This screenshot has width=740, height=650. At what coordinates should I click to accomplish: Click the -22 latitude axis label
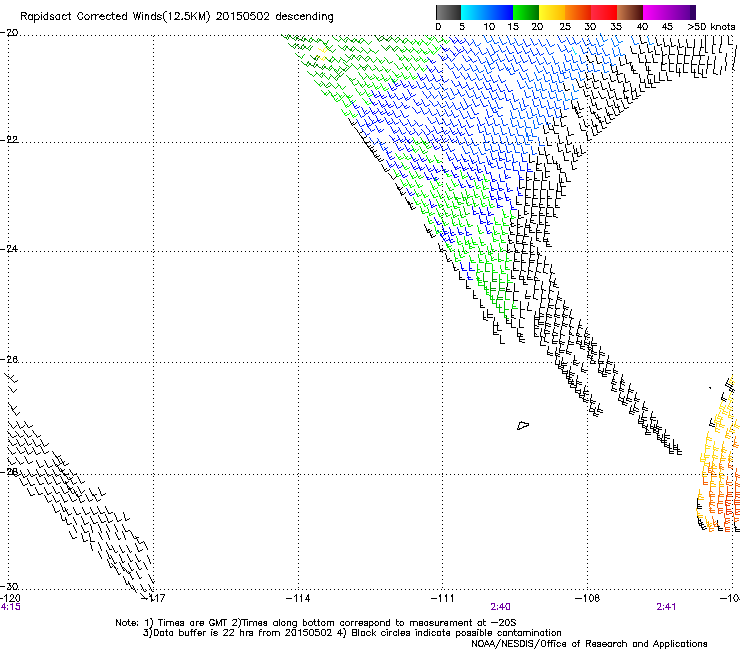(9, 139)
